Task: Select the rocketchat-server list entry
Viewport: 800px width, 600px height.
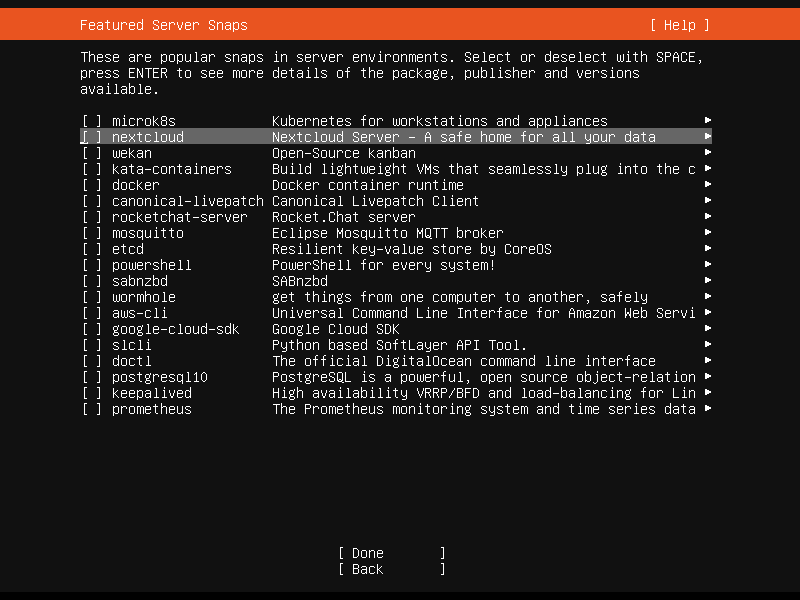Action: (179, 217)
